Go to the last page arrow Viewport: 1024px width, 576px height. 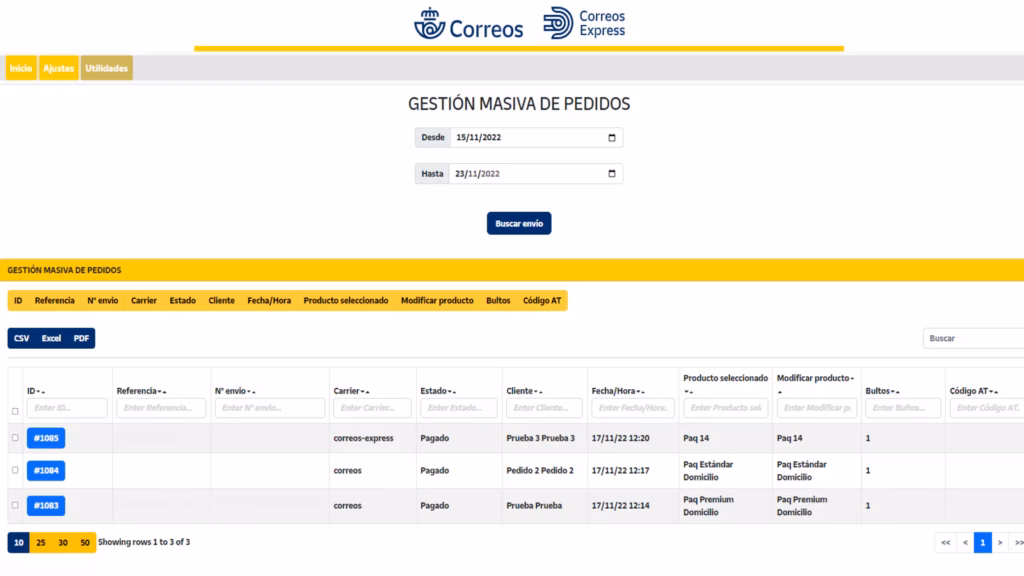click(1017, 542)
